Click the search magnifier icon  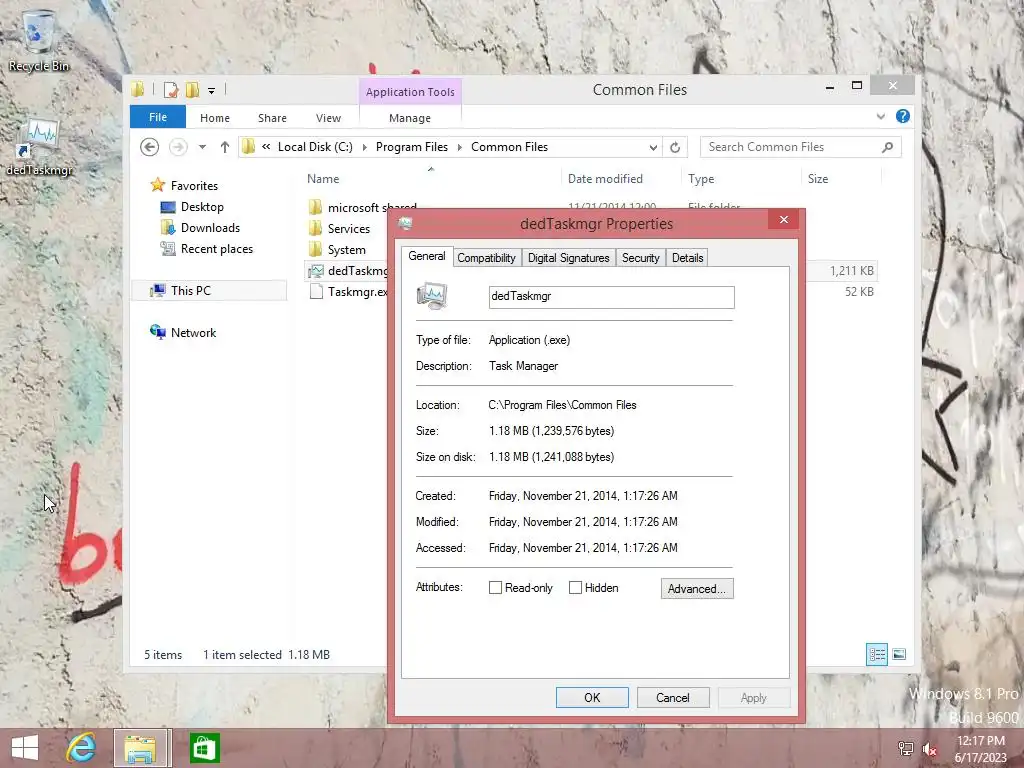887,147
